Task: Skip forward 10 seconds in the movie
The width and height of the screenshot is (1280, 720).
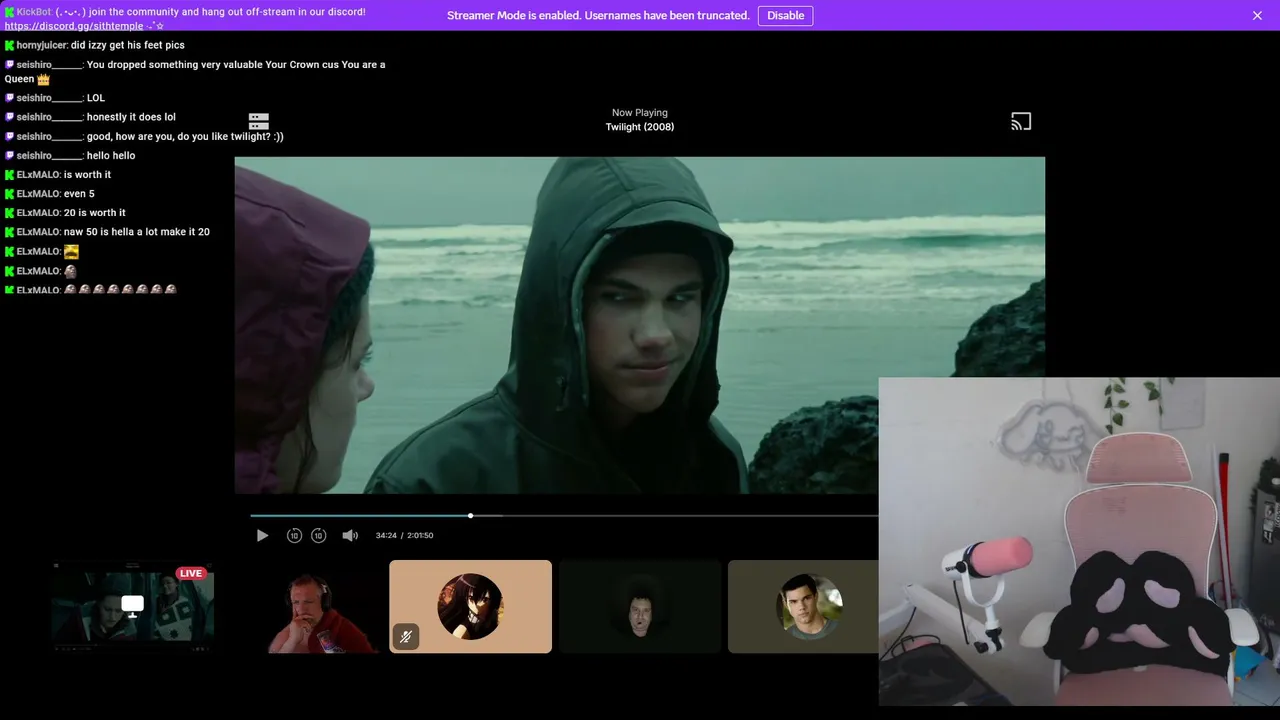Action: pos(318,536)
